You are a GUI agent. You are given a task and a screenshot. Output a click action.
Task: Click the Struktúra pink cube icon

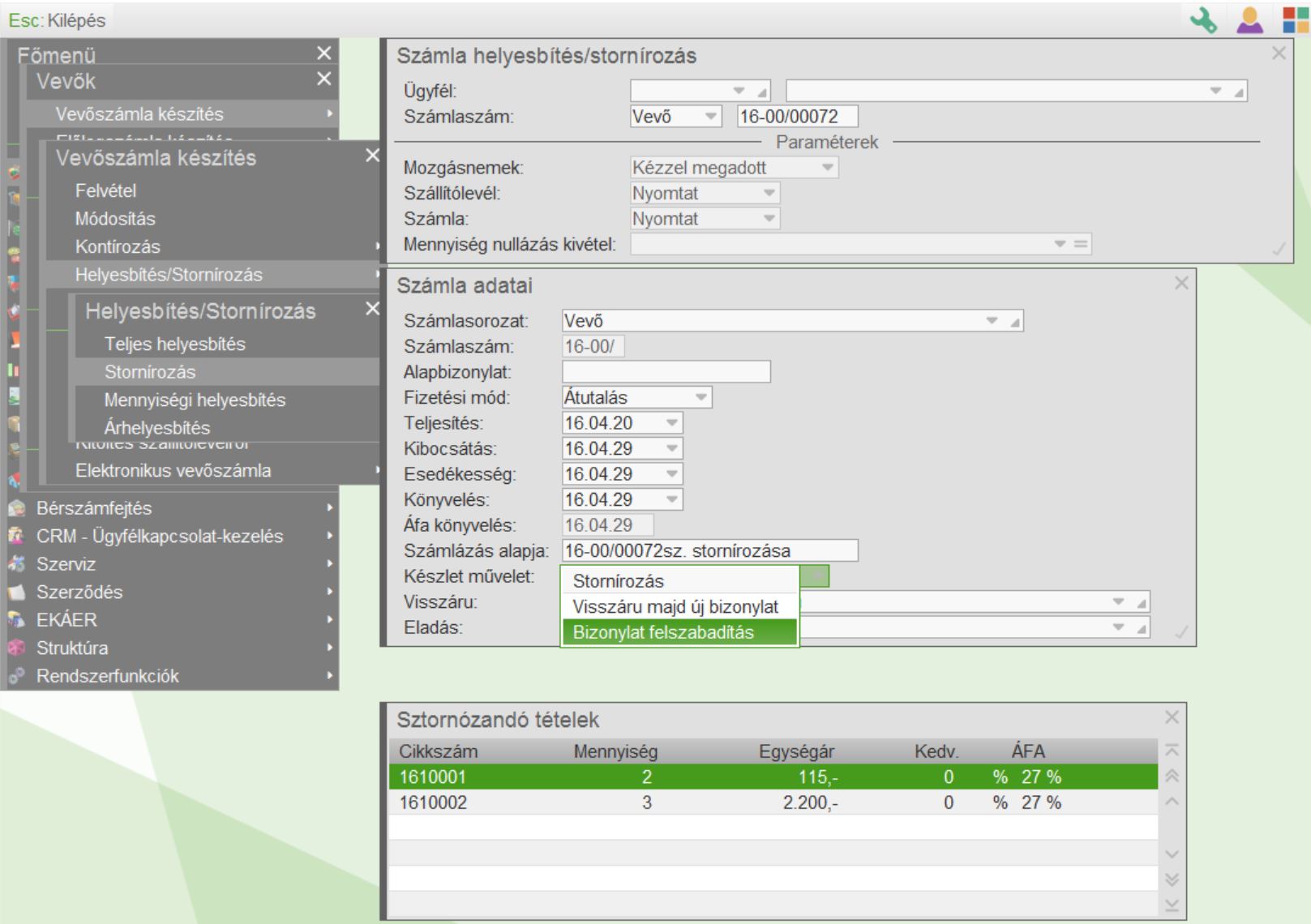coord(15,648)
